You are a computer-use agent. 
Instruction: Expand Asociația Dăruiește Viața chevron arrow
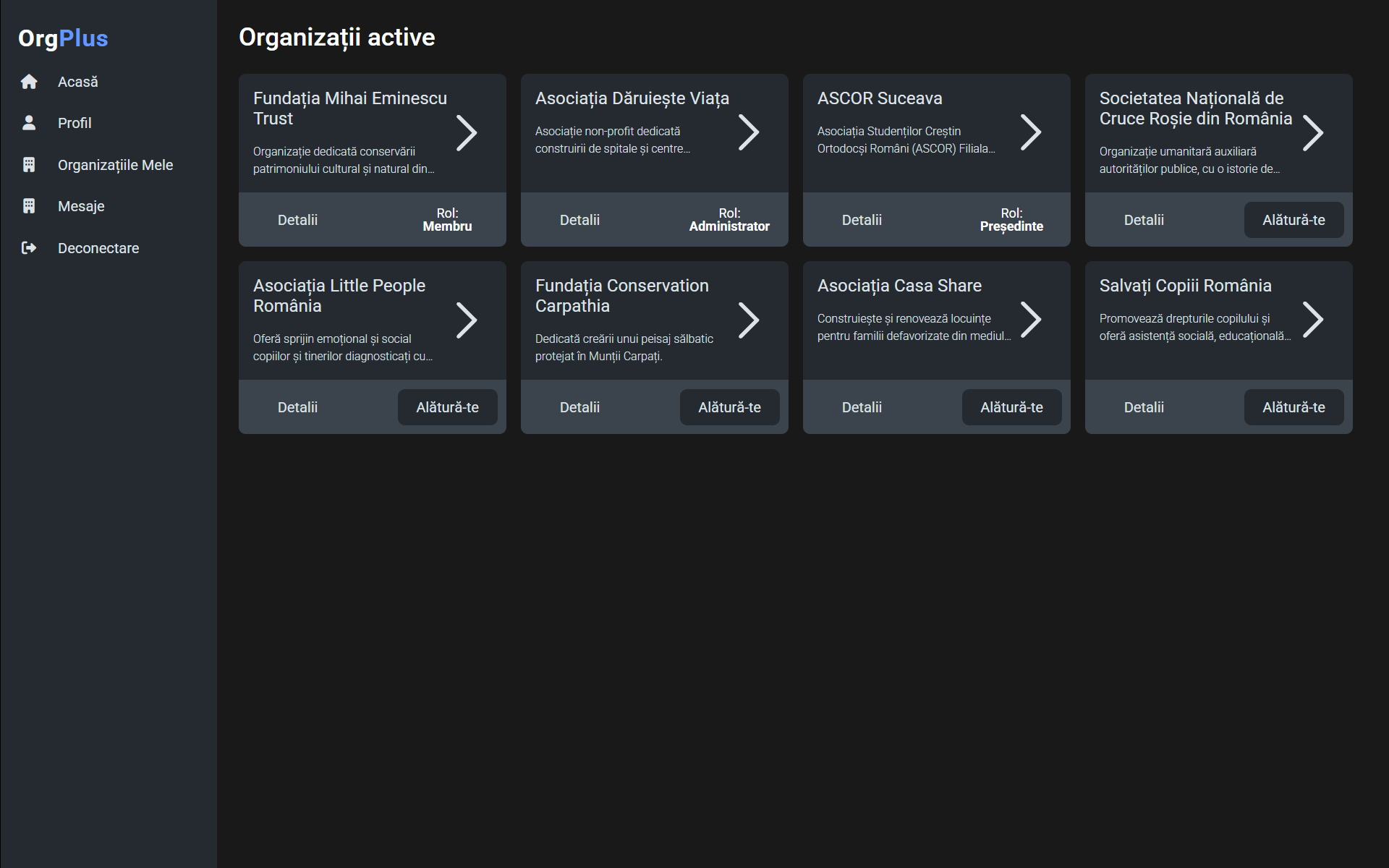click(749, 132)
